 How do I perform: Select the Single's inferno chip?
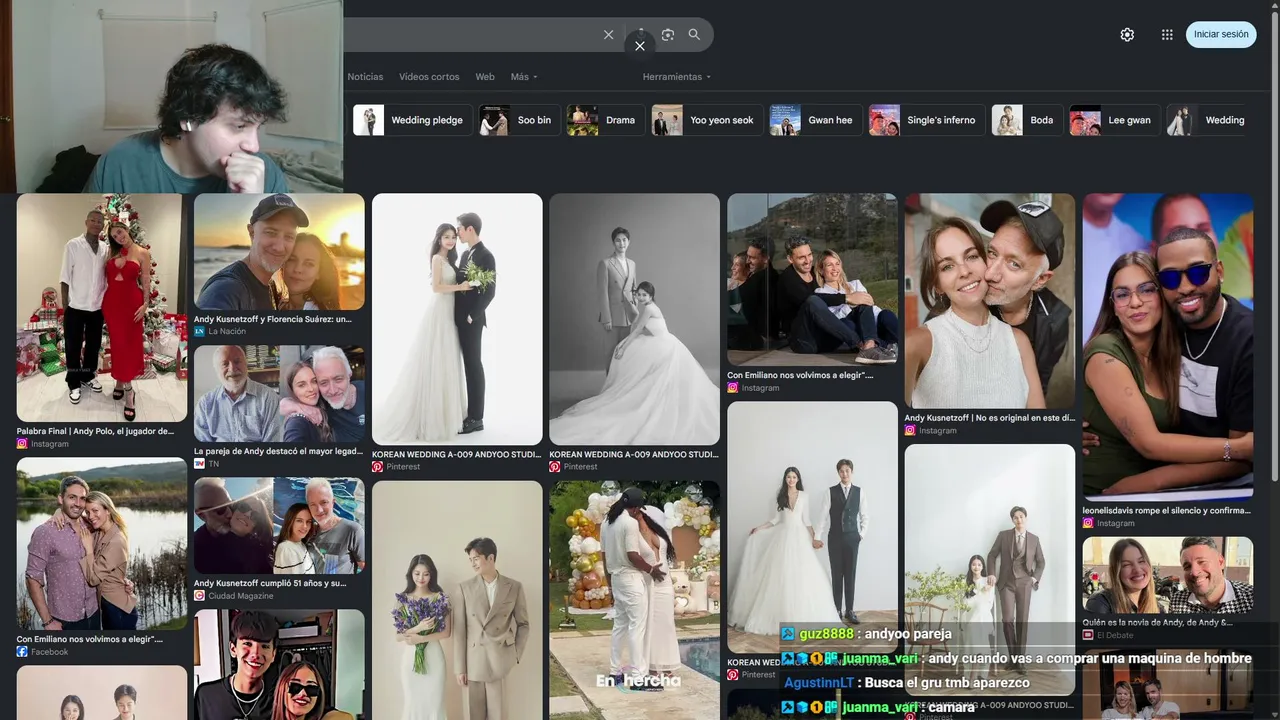(x=927, y=120)
